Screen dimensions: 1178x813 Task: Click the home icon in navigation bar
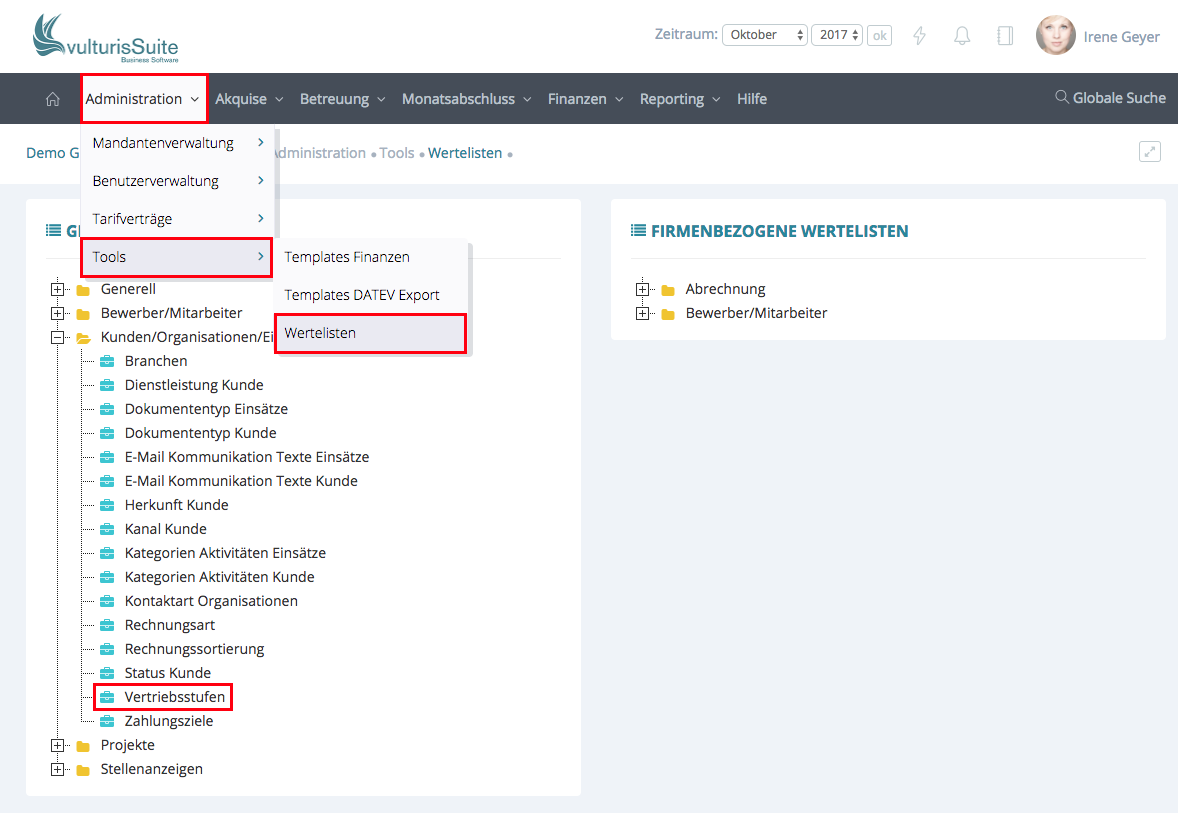click(x=53, y=99)
